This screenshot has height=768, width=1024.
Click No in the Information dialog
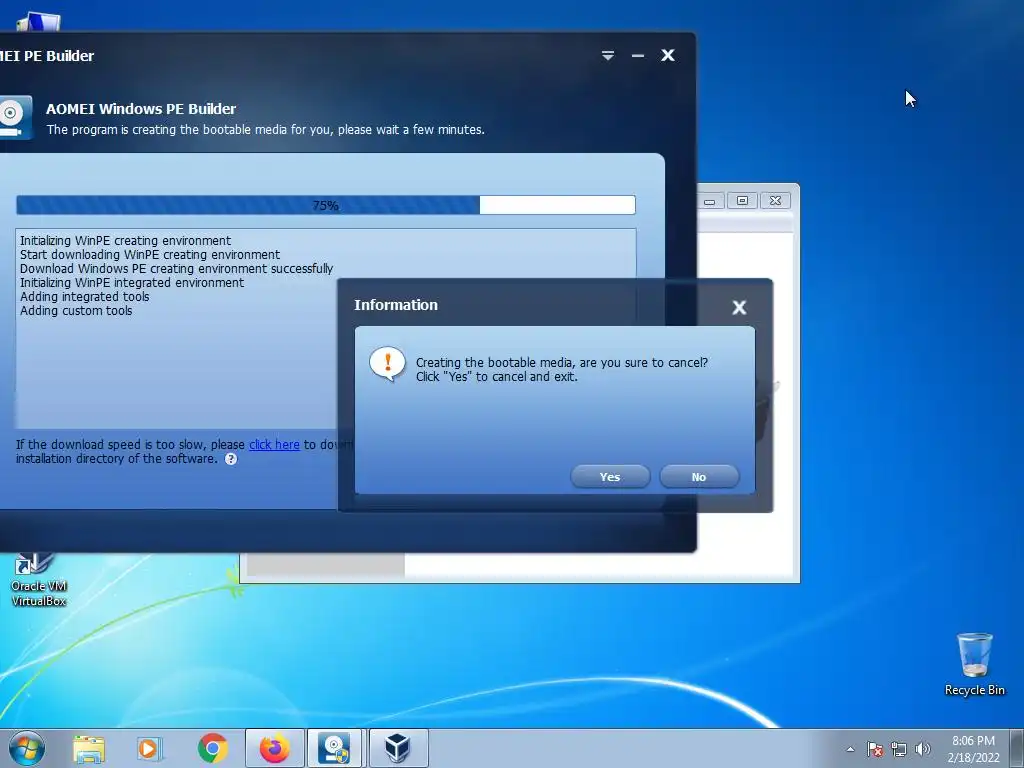click(699, 477)
